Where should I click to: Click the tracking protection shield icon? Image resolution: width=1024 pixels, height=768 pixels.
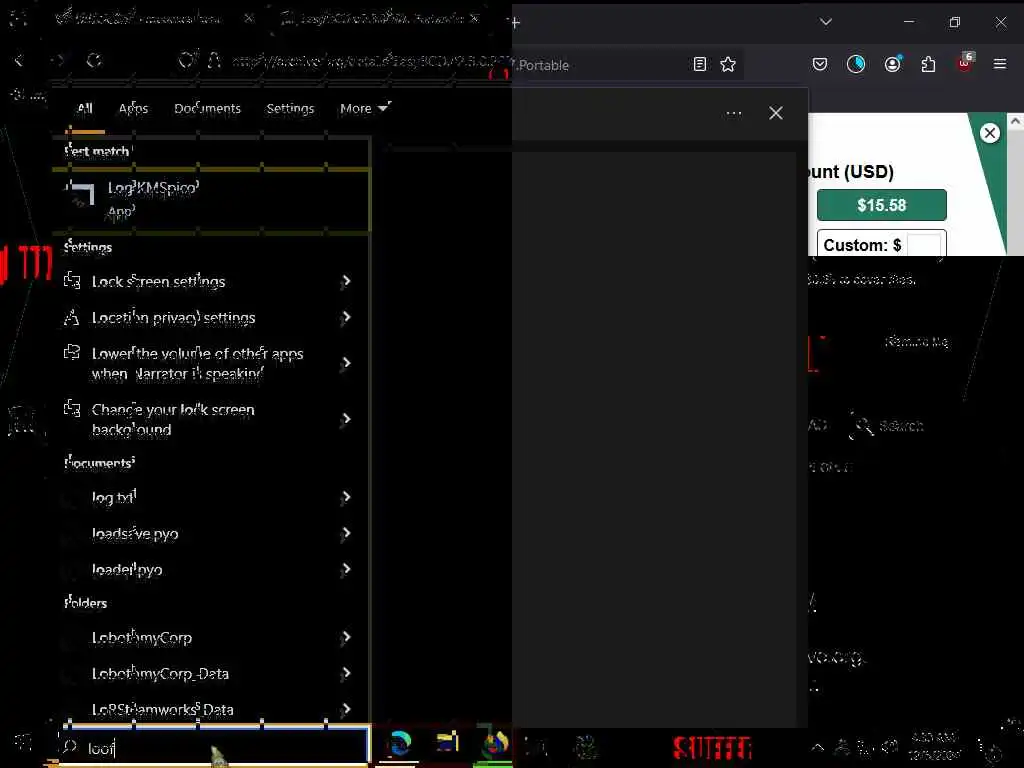pos(187,61)
